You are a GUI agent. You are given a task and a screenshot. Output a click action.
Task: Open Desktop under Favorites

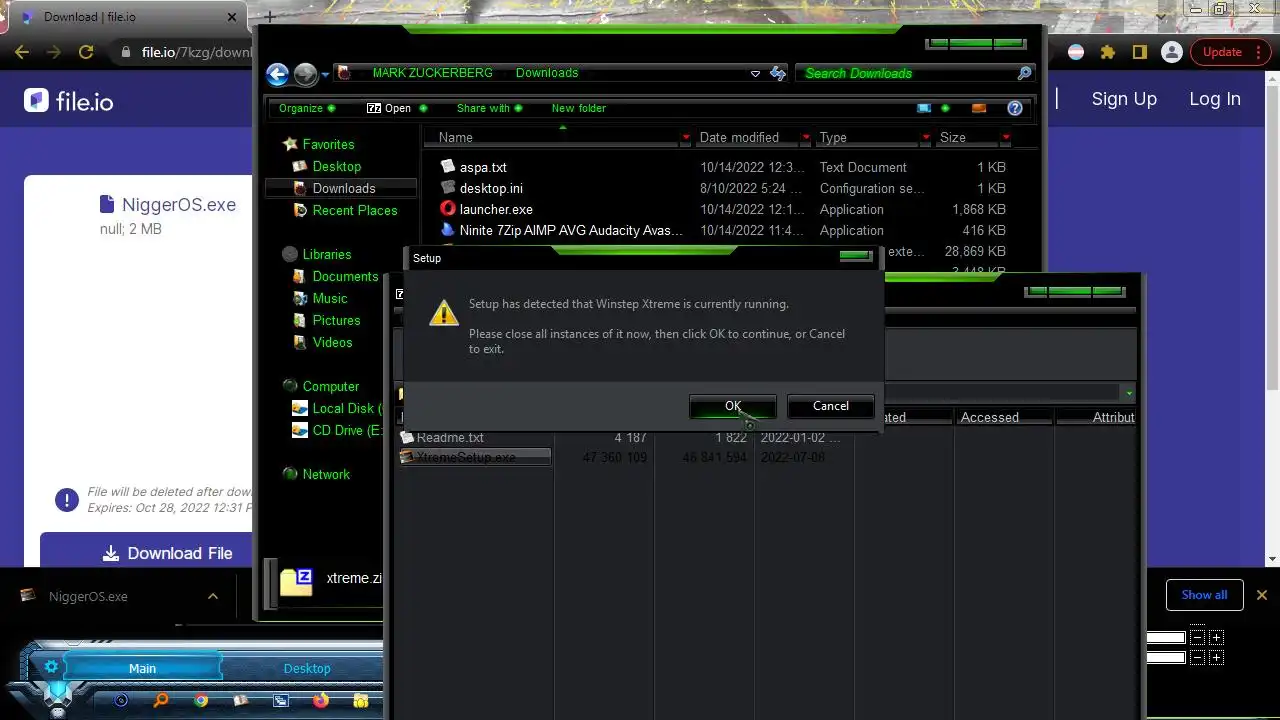pyautogui.click(x=336, y=166)
